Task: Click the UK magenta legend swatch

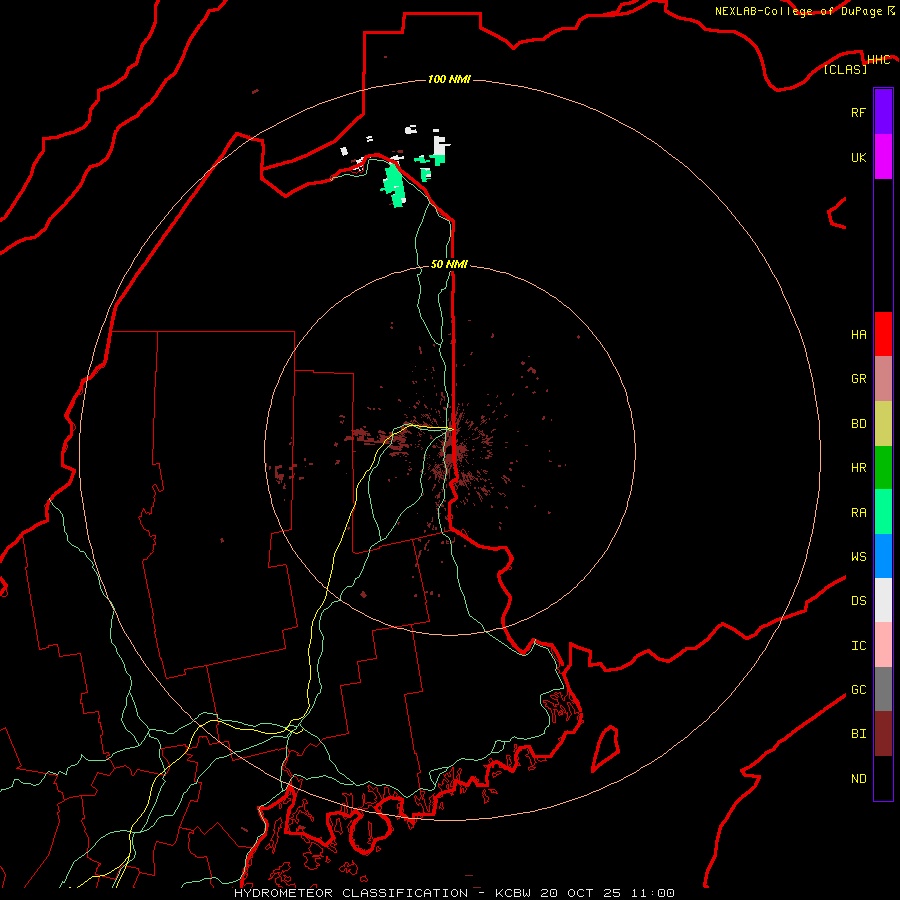Action: pos(883,157)
